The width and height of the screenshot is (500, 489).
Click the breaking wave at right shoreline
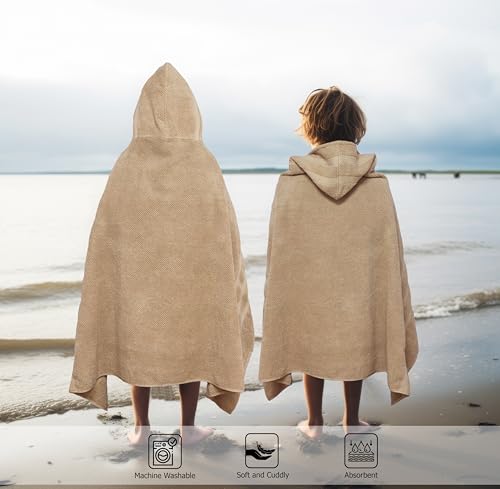(x=457, y=303)
